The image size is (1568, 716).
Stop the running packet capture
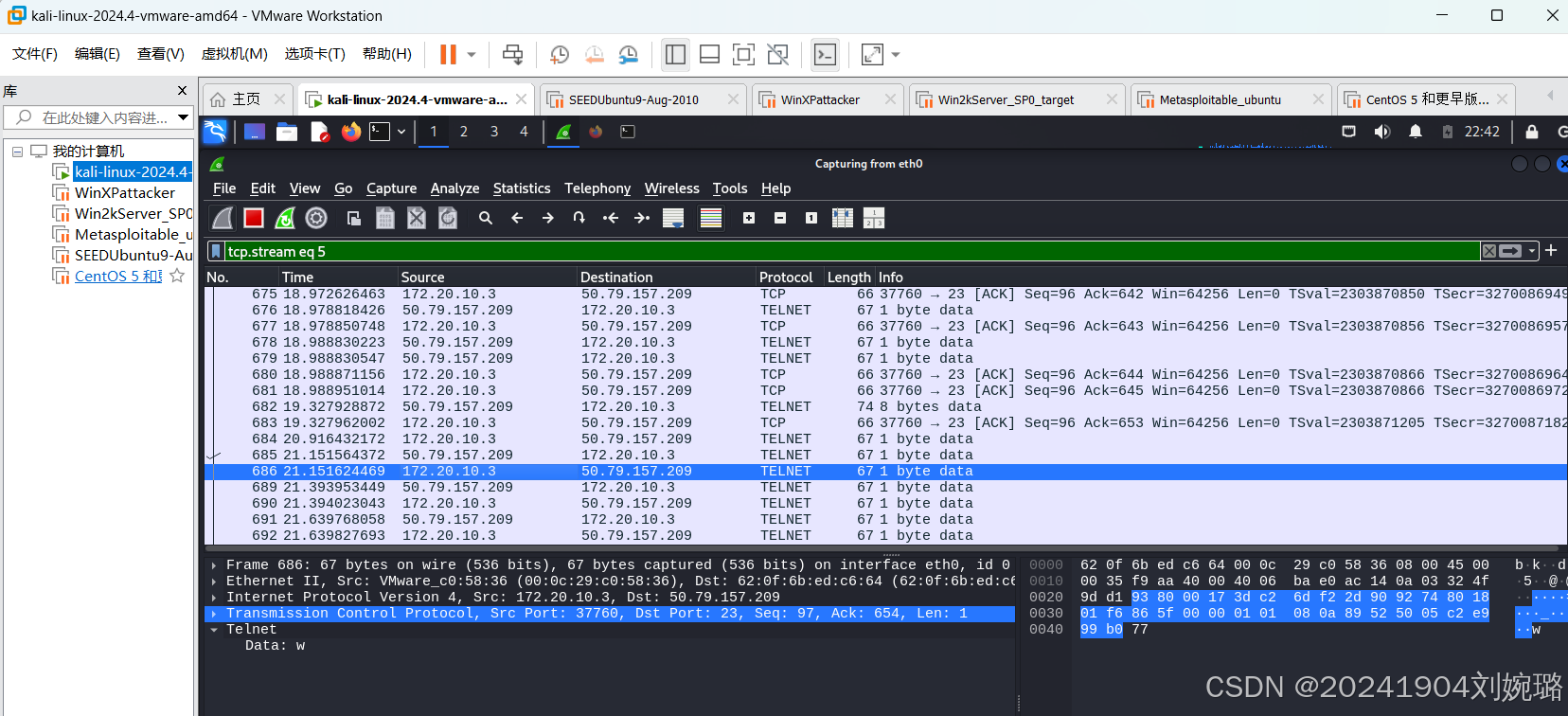click(x=254, y=219)
